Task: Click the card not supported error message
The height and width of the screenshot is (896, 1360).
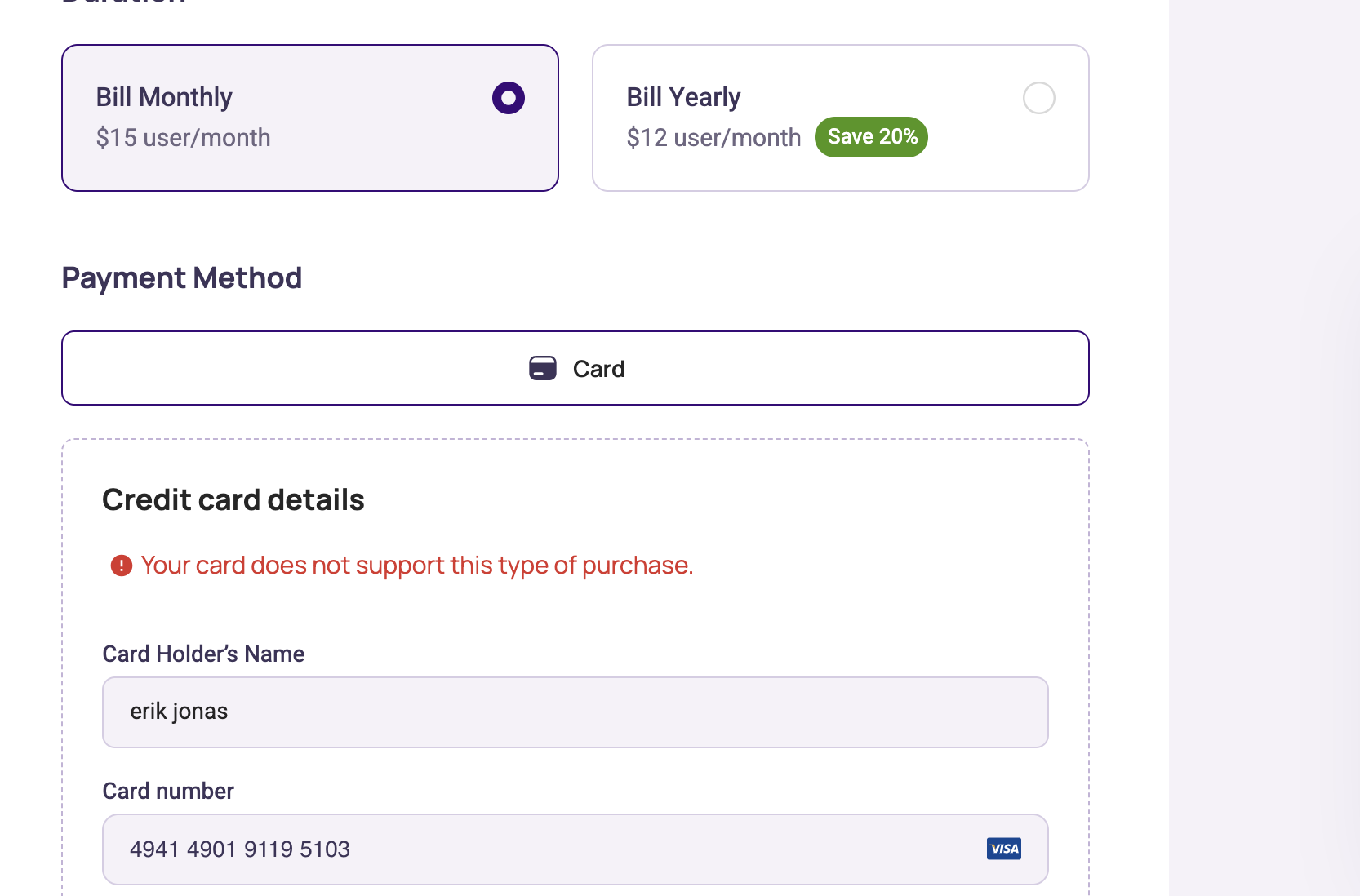Action: [x=417, y=566]
